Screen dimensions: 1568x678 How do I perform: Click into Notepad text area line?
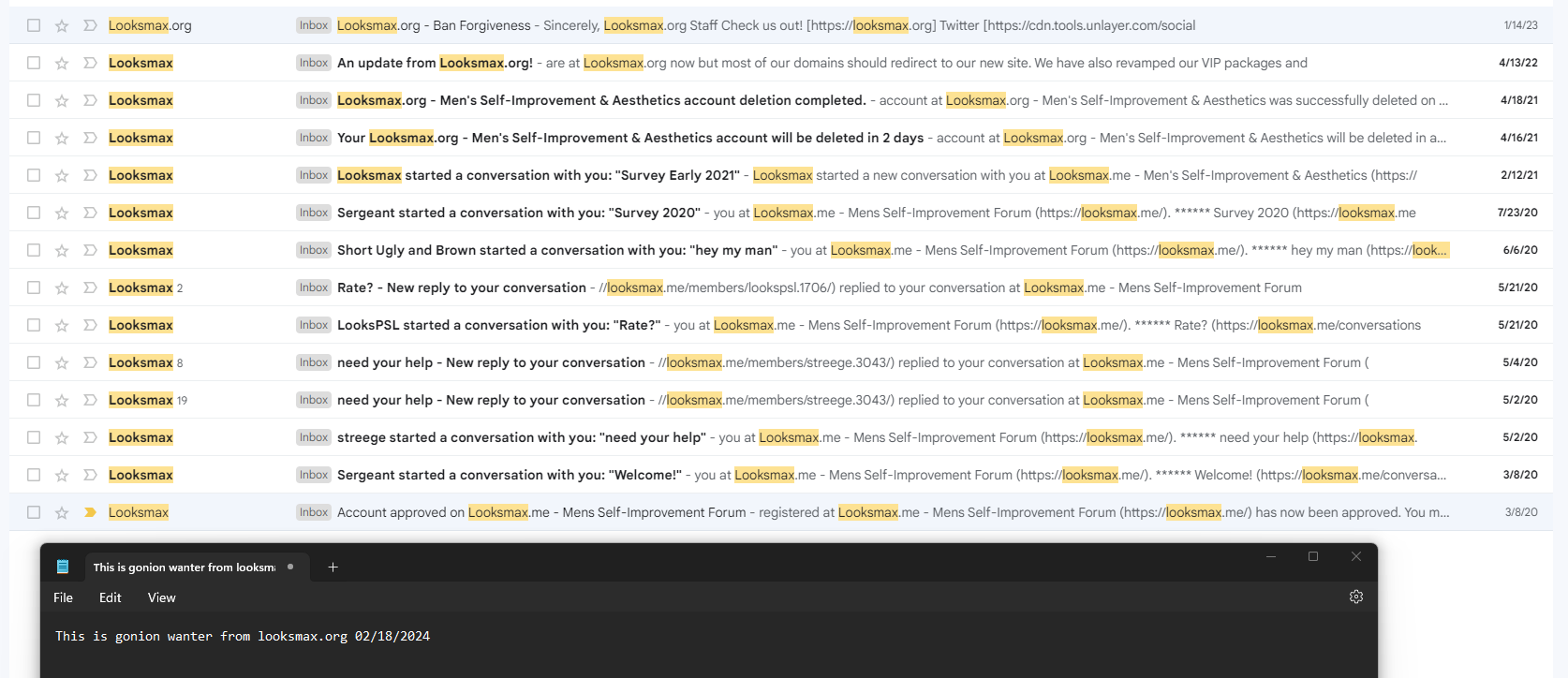click(x=243, y=636)
